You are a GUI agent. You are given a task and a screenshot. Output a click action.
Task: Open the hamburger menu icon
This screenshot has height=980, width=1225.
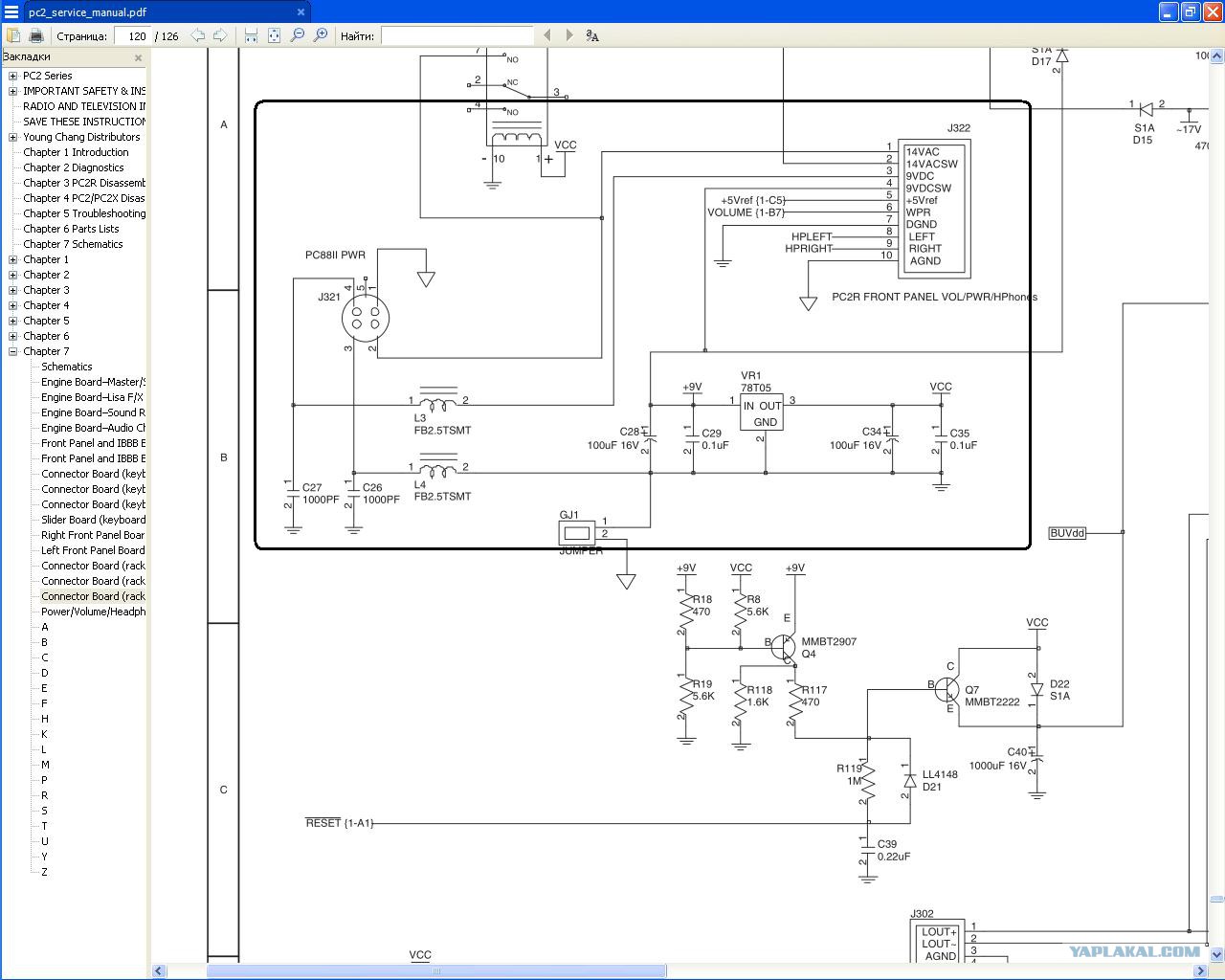[x=11, y=12]
